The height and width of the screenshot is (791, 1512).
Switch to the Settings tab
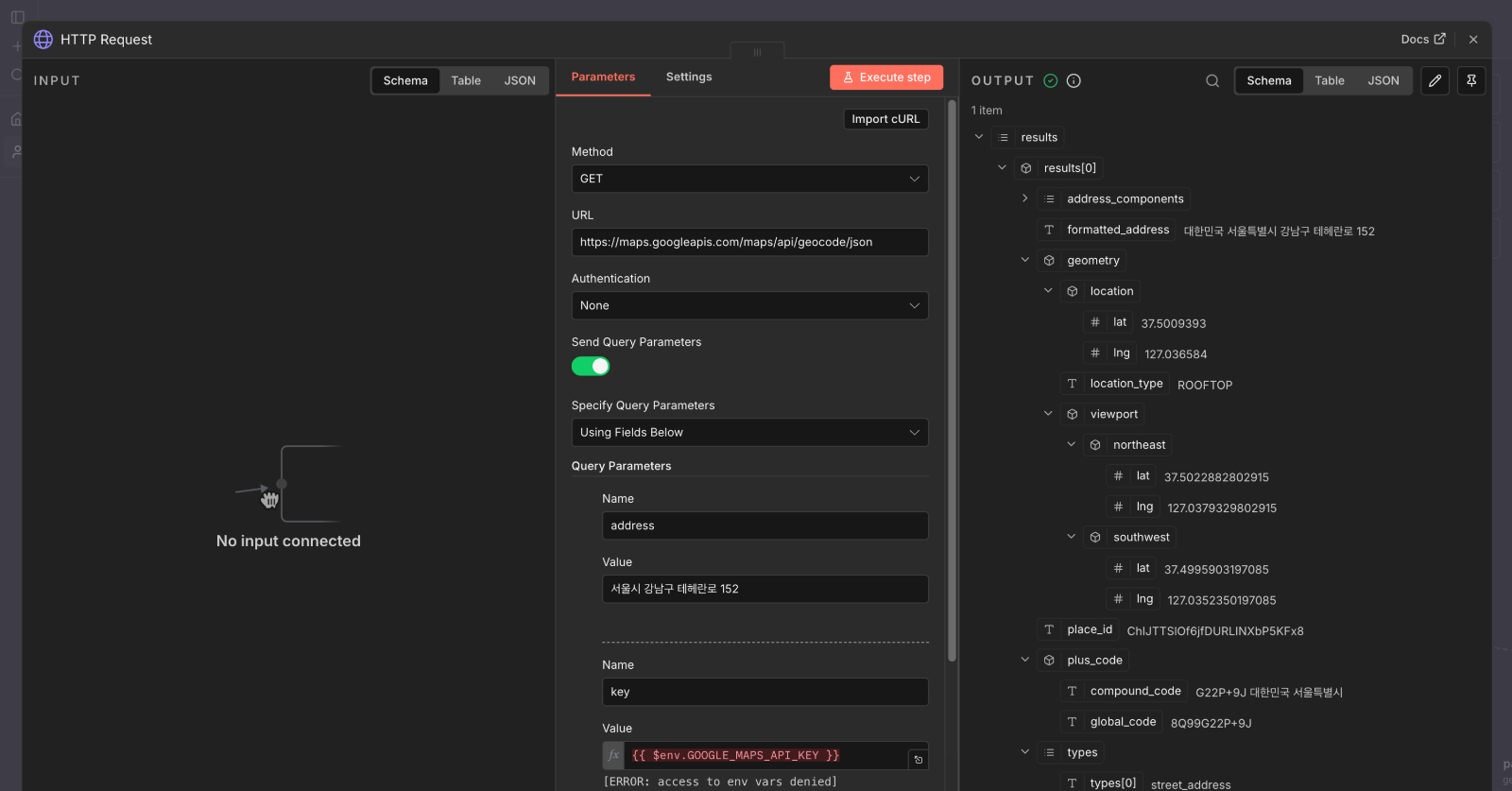[689, 77]
